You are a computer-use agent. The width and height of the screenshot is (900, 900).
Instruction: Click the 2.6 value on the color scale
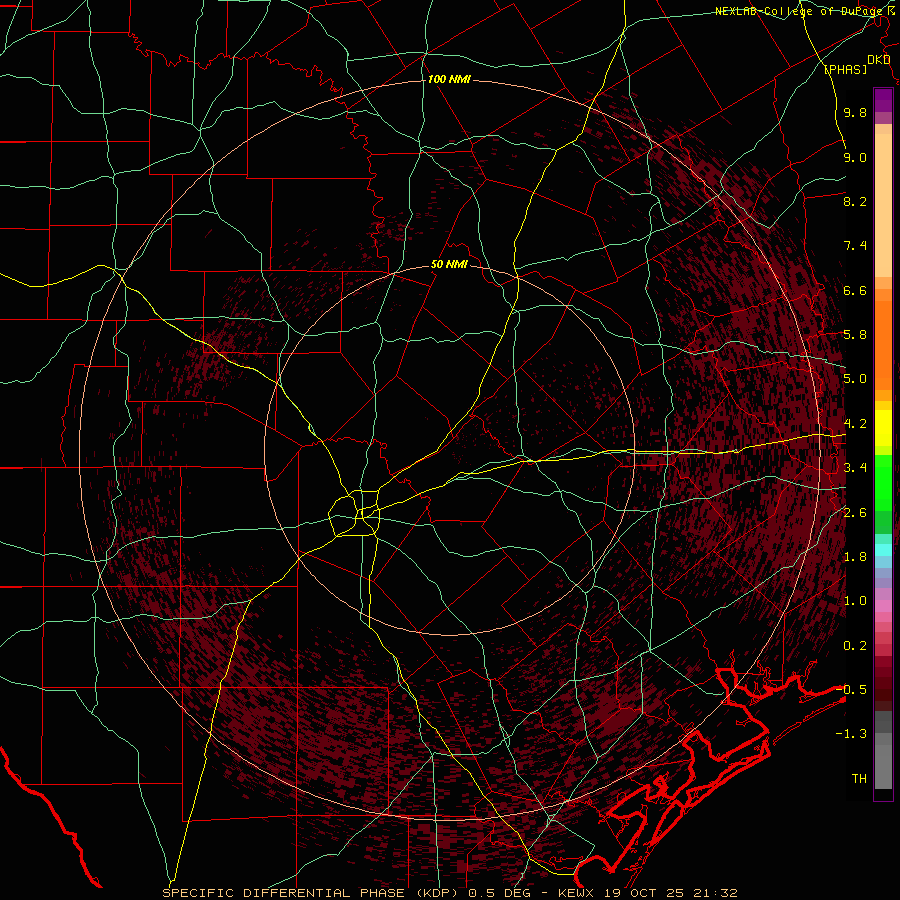(855, 513)
